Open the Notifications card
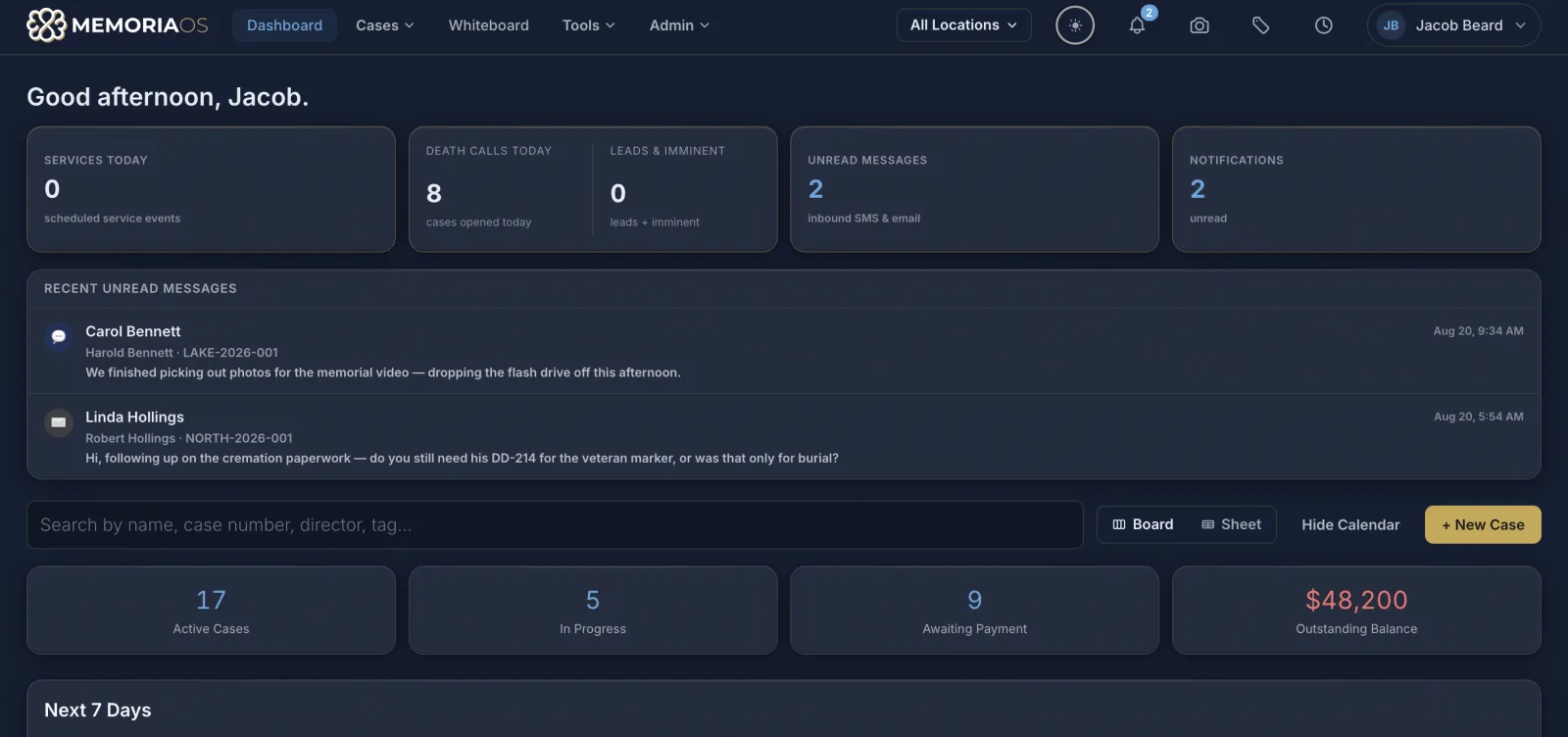 (x=1356, y=189)
